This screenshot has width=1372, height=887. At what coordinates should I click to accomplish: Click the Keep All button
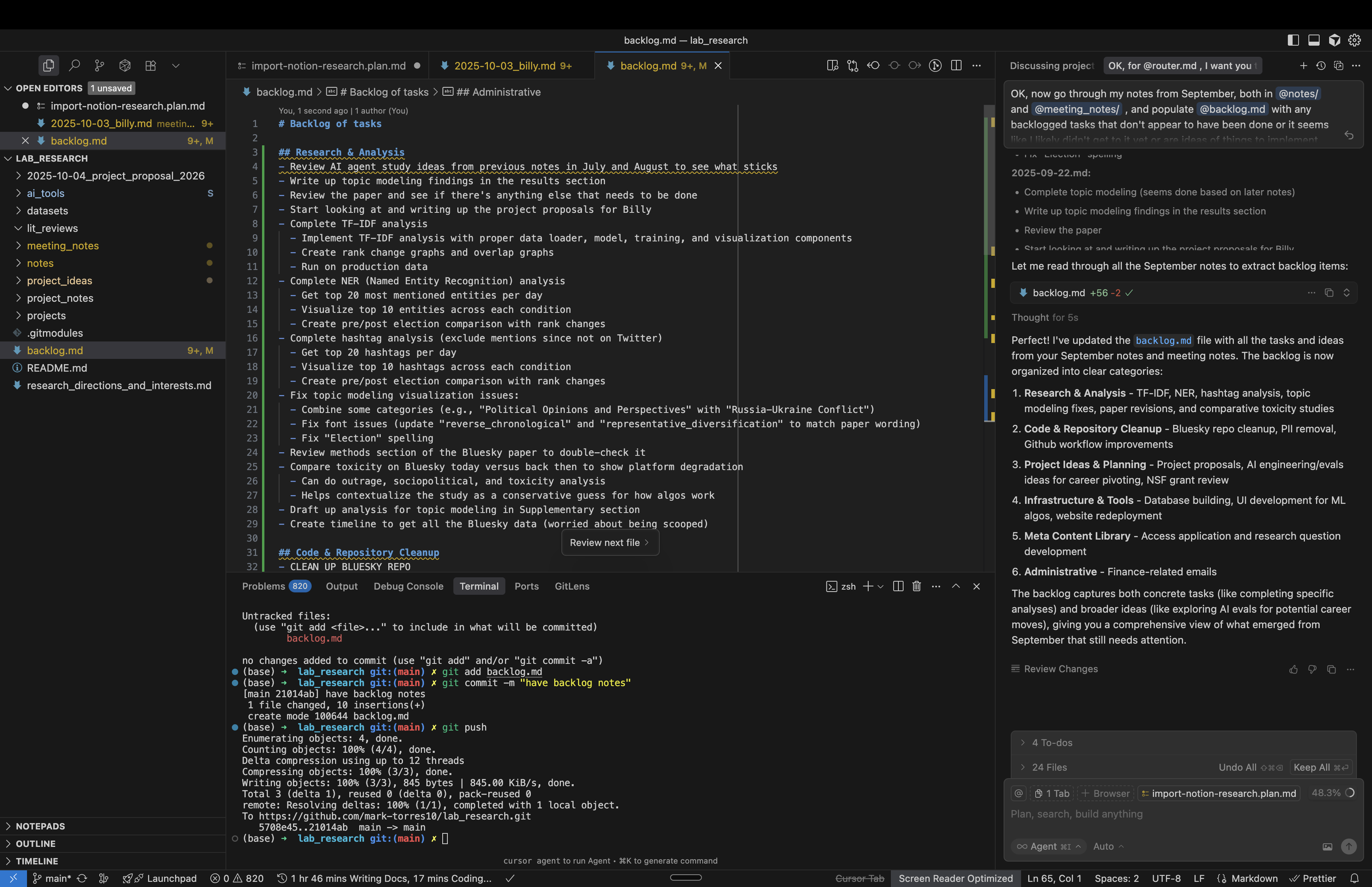(1320, 767)
